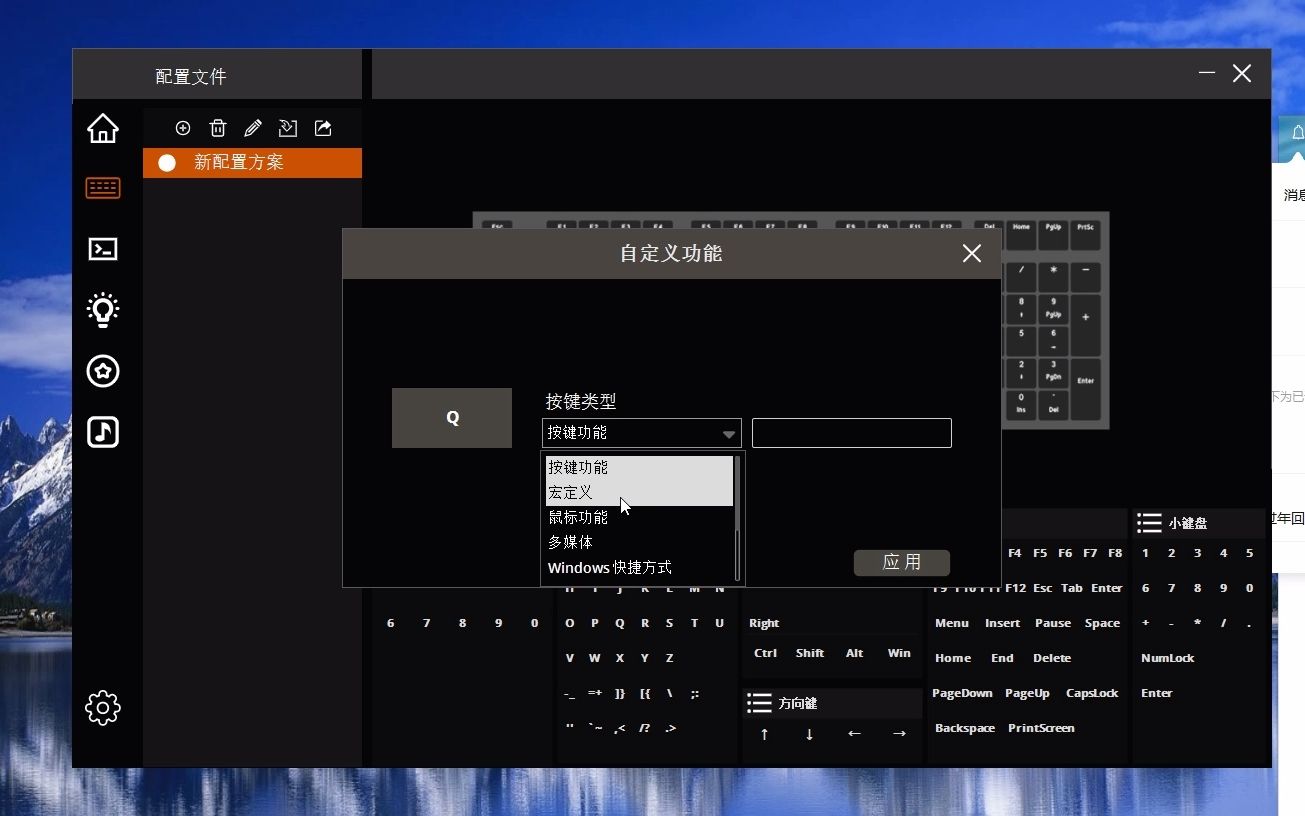Delete profile with trash icon

tap(218, 128)
